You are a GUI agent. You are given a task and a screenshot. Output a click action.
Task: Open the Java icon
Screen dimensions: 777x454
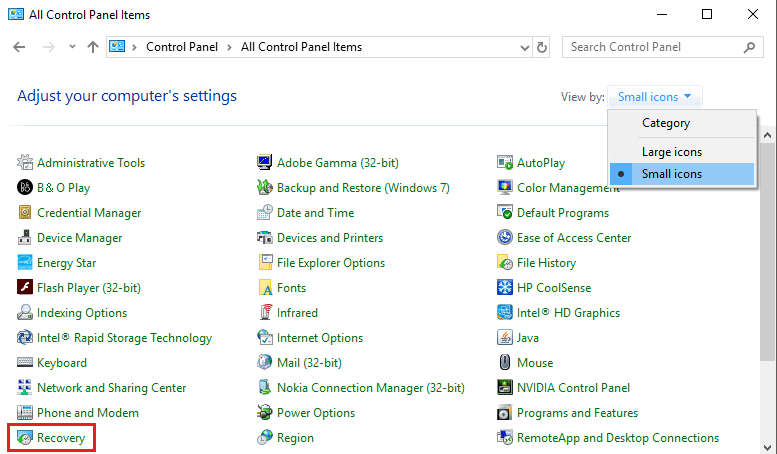(x=505, y=338)
